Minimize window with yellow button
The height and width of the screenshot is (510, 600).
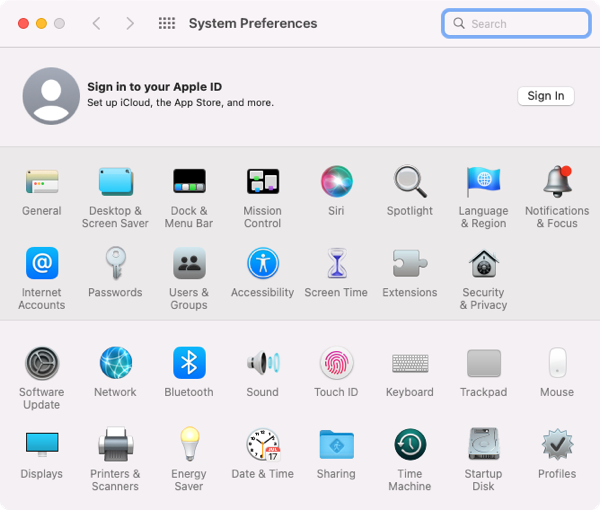[x=41, y=24]
